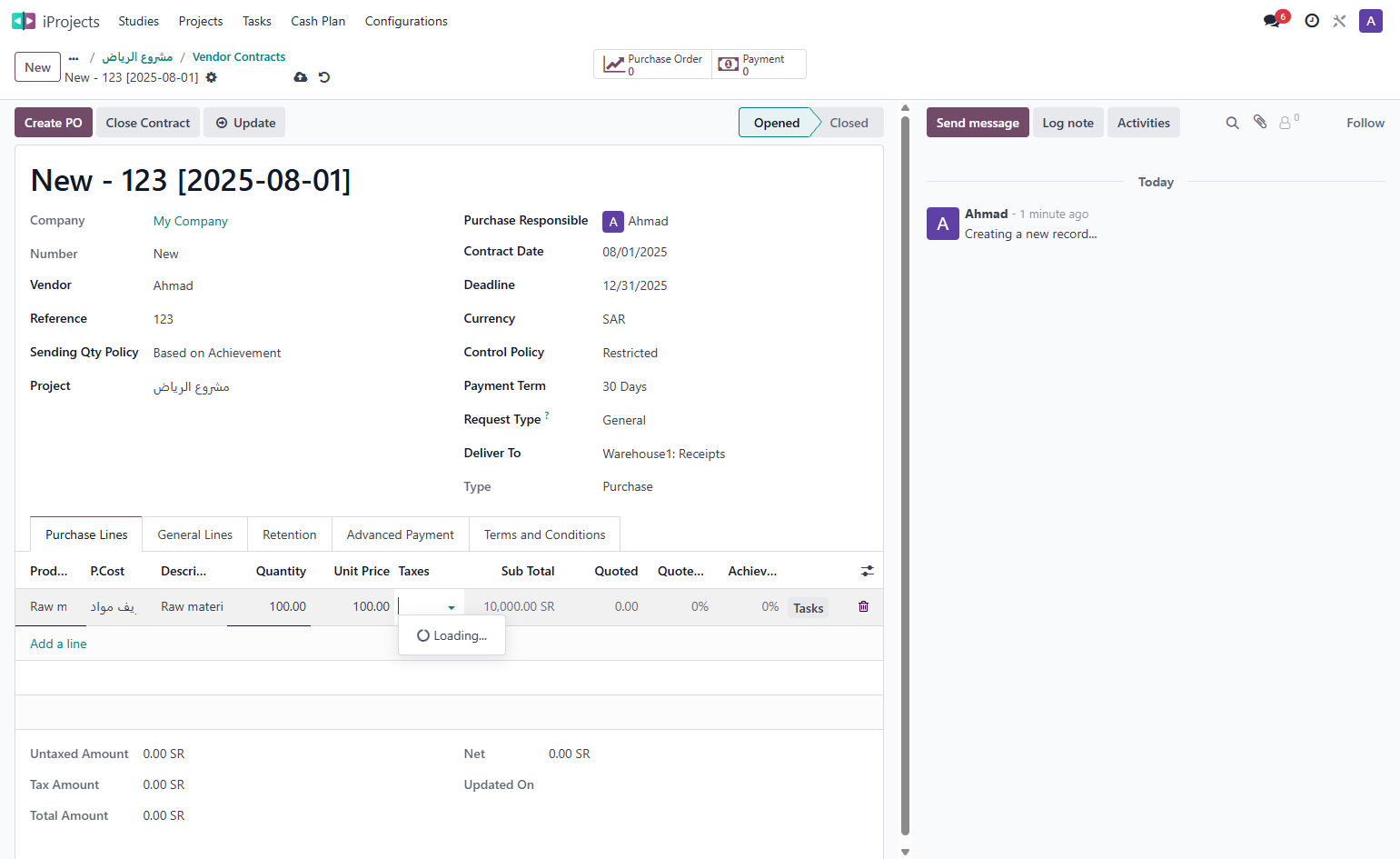
Task: Open optional columns settings icon in table header
Action: [x=868, y=571]
